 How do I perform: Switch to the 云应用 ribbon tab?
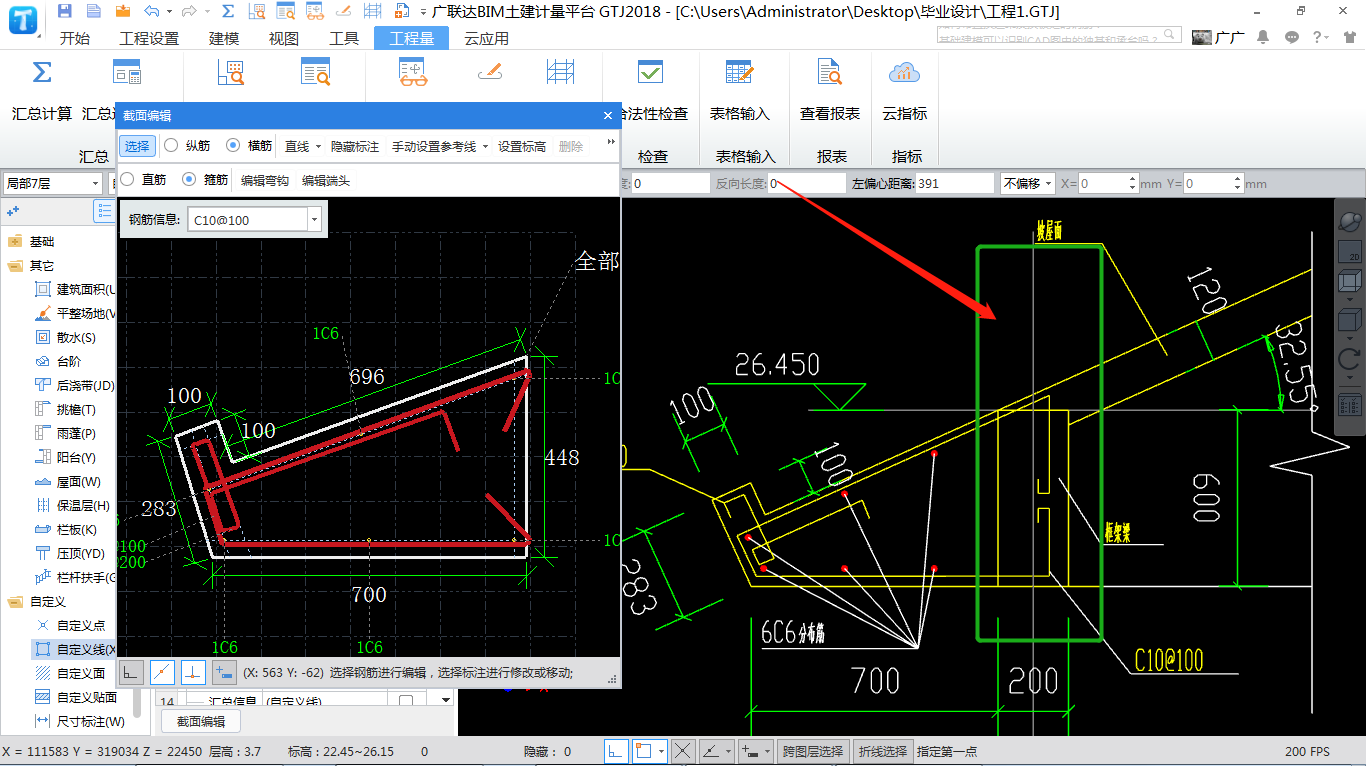coord(486,38)
